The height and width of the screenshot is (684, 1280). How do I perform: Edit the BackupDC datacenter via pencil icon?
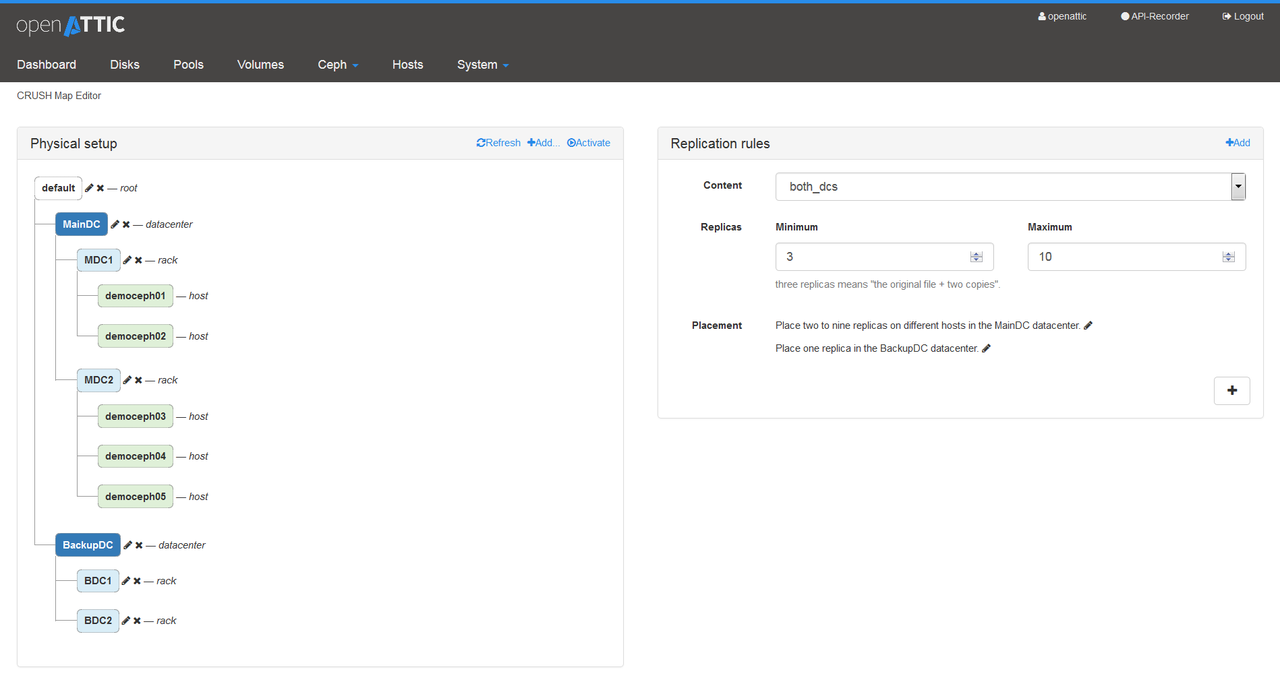[x=127, y=545]
